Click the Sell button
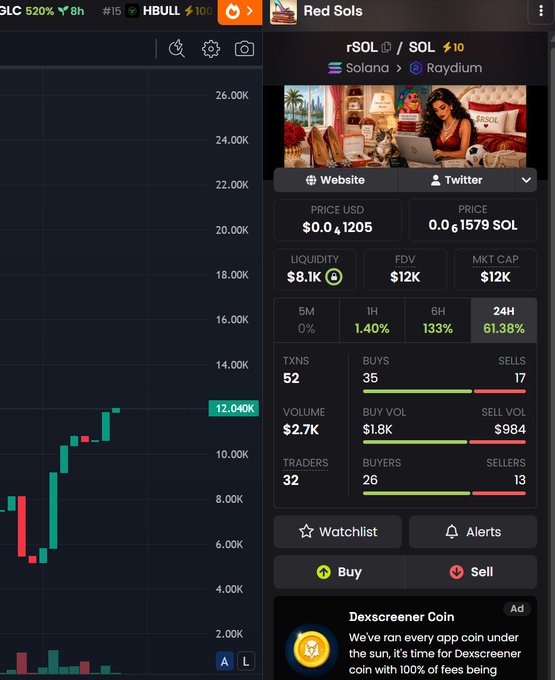 pos(471,572)
